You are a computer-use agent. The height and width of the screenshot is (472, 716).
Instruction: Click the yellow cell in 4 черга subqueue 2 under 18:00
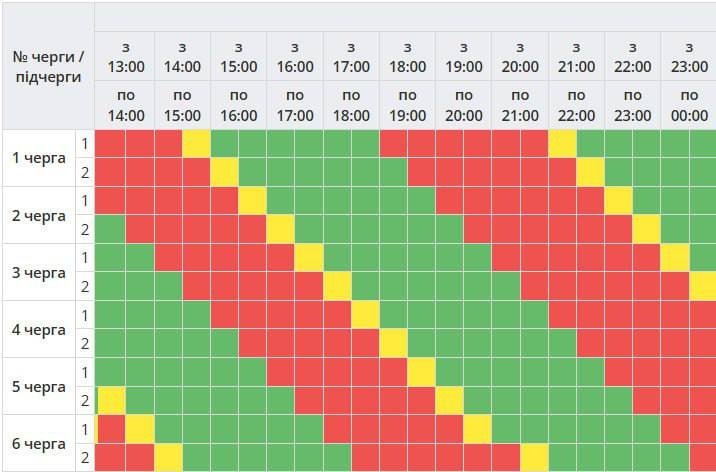[393, 343]
